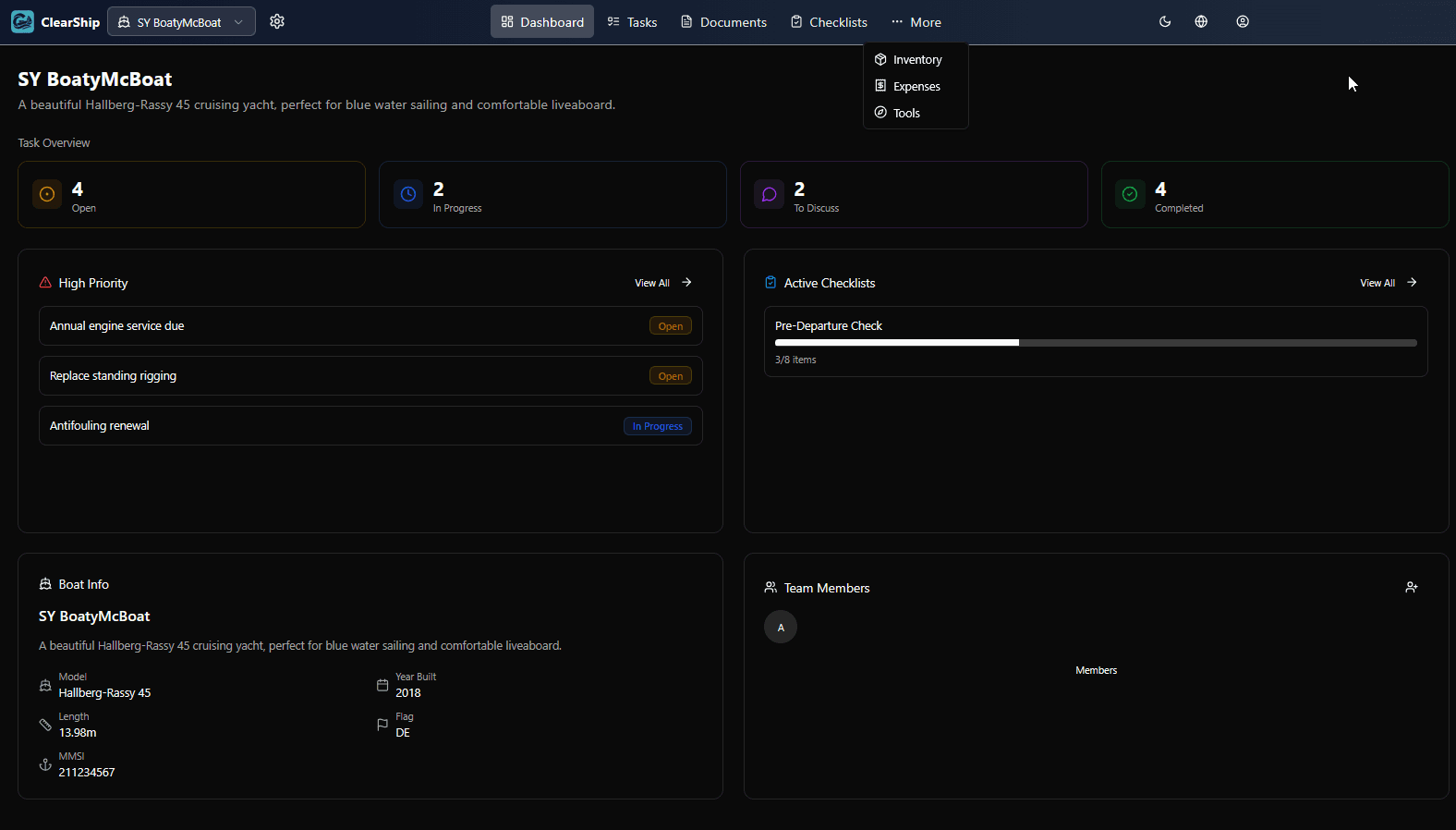Toggle dark mode moon icon
Viewport: 1456px width, 830px height.
tap(1165, 21)
